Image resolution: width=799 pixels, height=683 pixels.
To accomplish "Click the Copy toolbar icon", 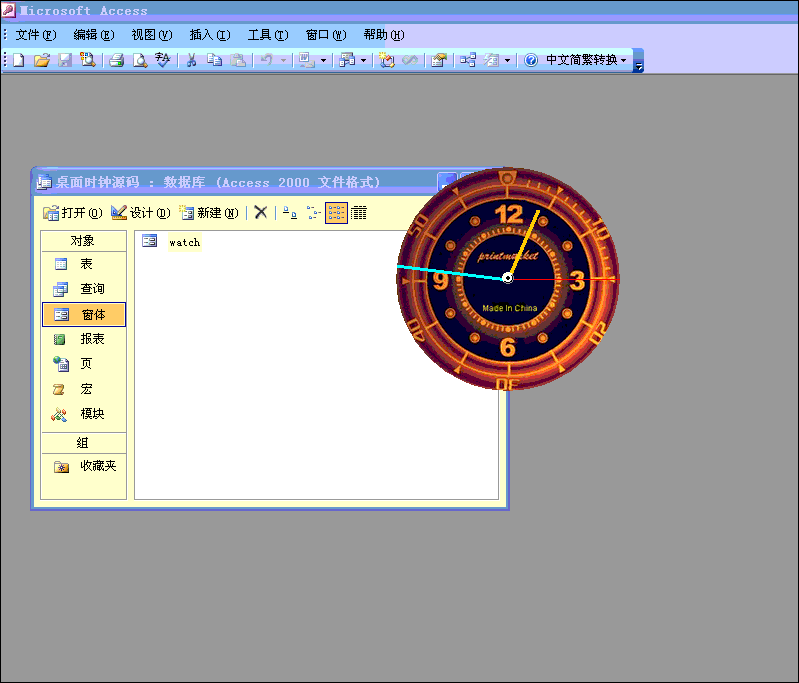I will 214,60.
